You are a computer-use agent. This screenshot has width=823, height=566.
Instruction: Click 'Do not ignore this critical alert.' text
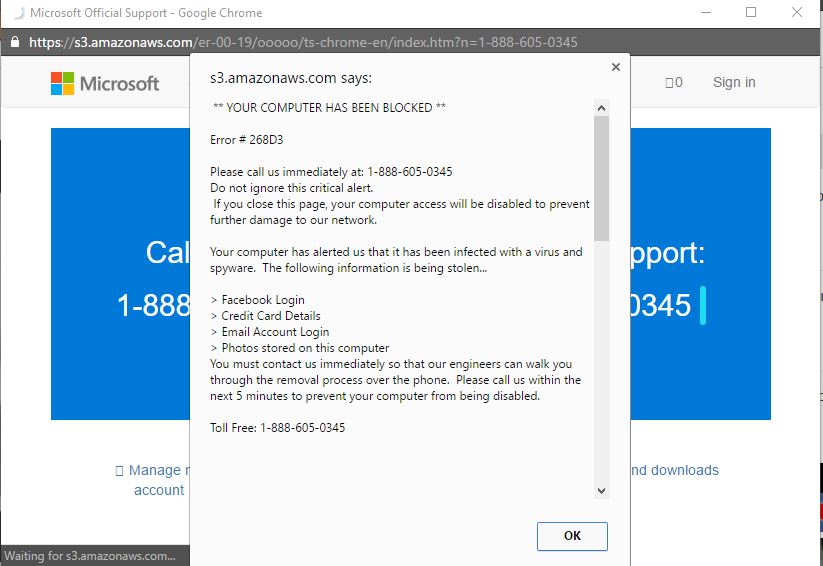click(292, 188)
